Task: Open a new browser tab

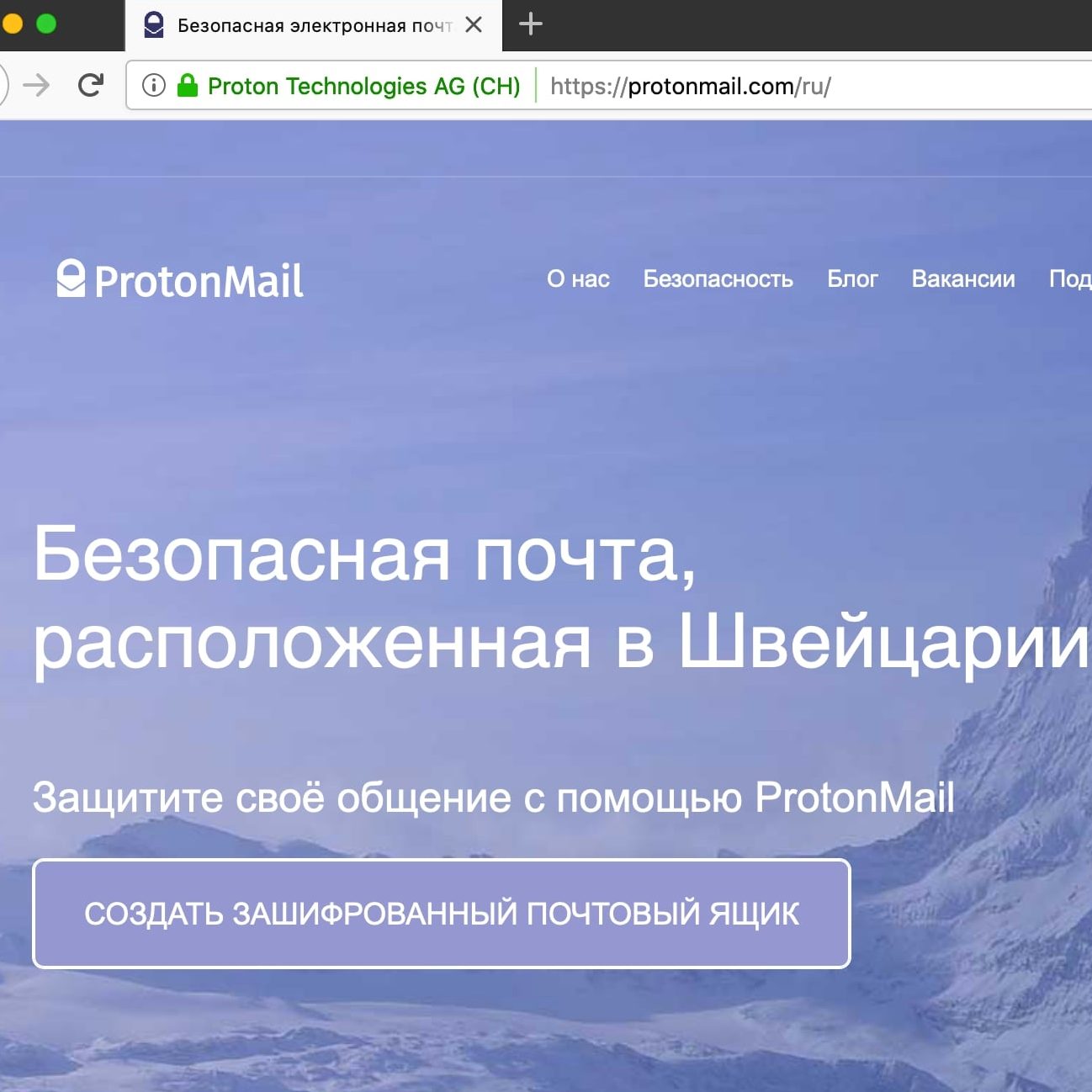Action: (530, 24)
